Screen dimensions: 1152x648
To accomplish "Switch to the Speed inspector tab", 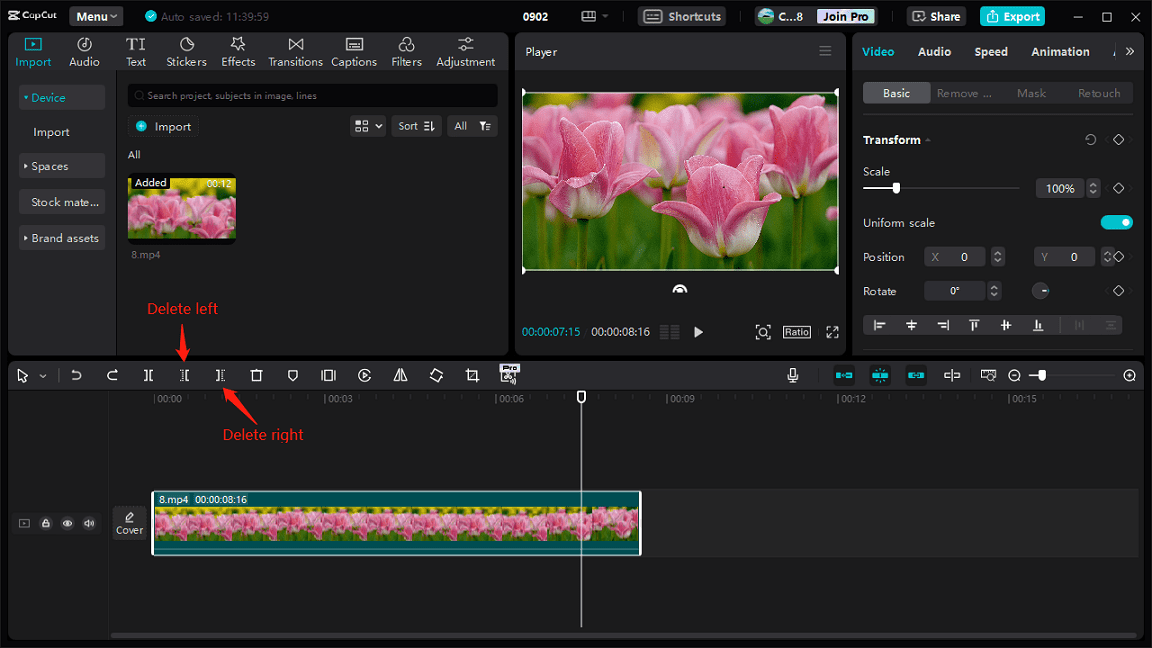I will 990,51.
